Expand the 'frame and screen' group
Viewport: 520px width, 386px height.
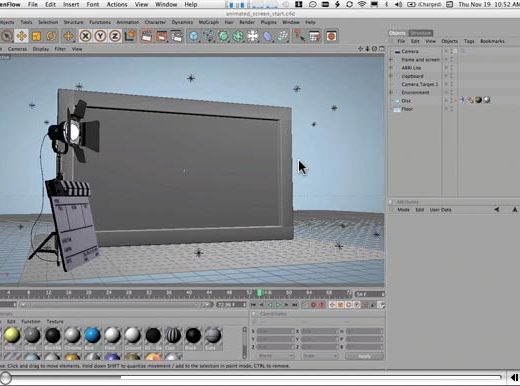point(391,60)
